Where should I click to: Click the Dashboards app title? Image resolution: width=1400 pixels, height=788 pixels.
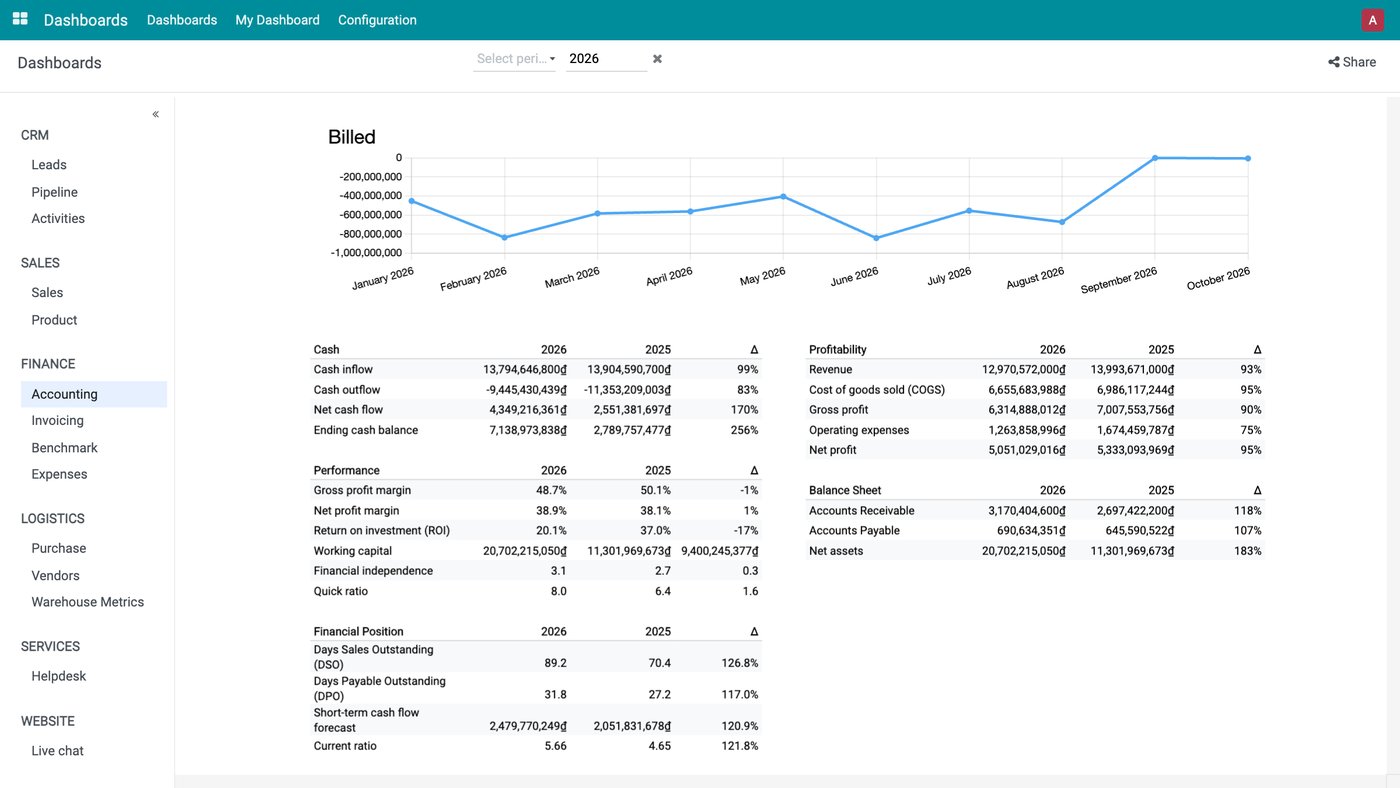[x=85, y=20]
